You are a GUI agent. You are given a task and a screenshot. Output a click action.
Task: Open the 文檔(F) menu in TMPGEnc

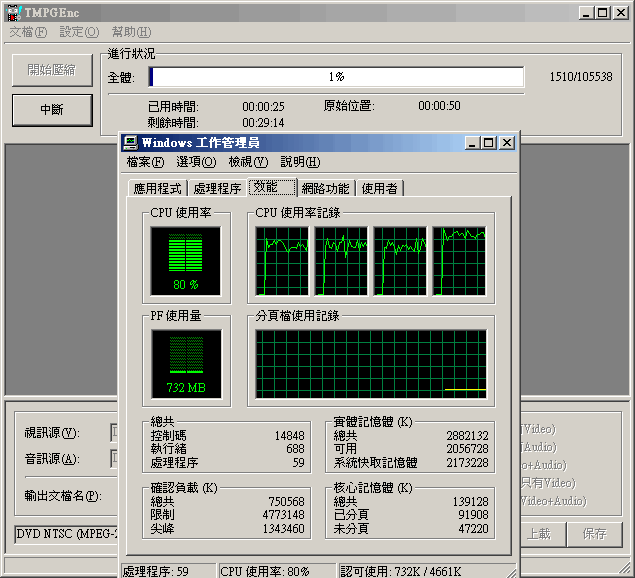[28, 32]
